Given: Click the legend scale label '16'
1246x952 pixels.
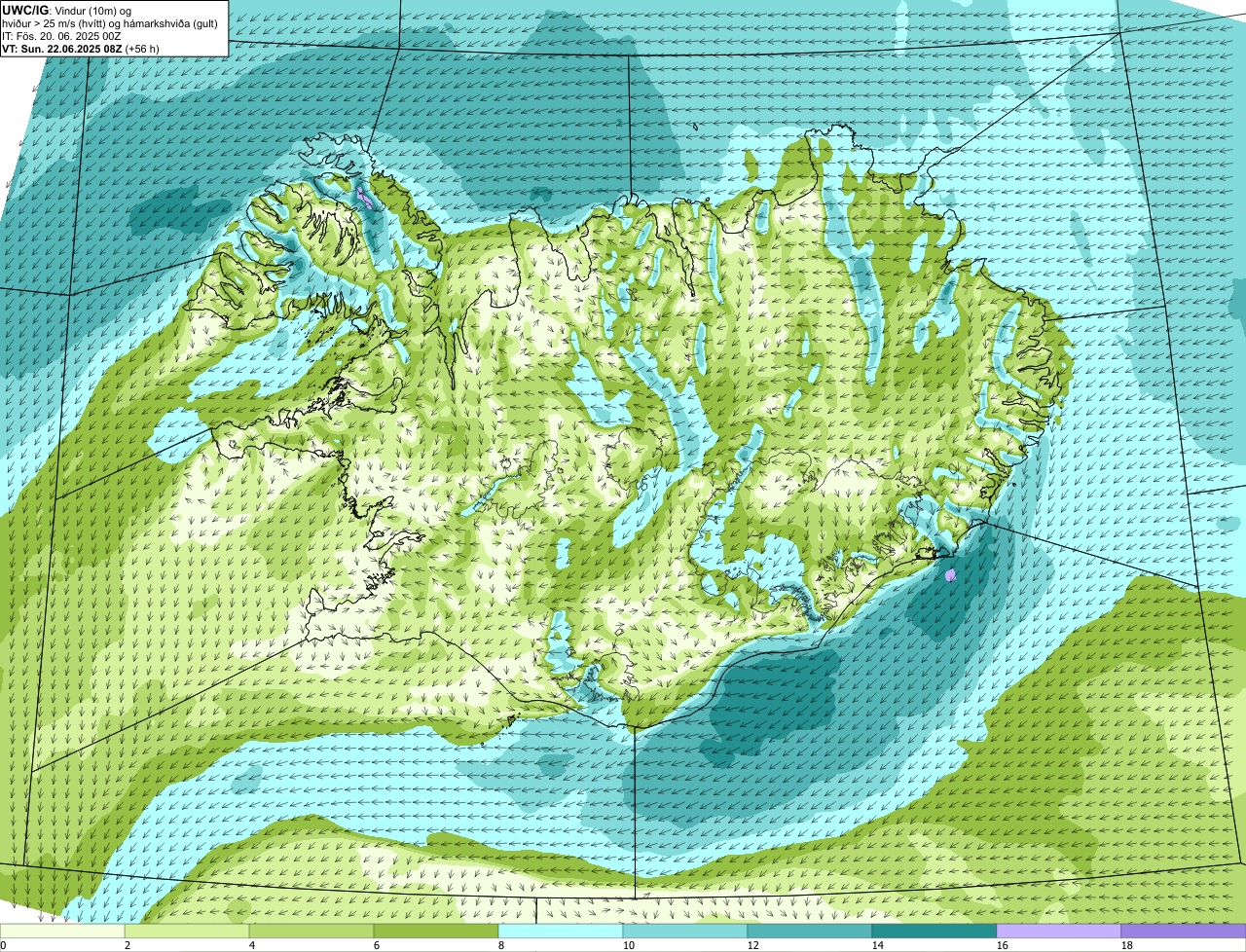Looking at the screenshot, I should pos(1003,945).
